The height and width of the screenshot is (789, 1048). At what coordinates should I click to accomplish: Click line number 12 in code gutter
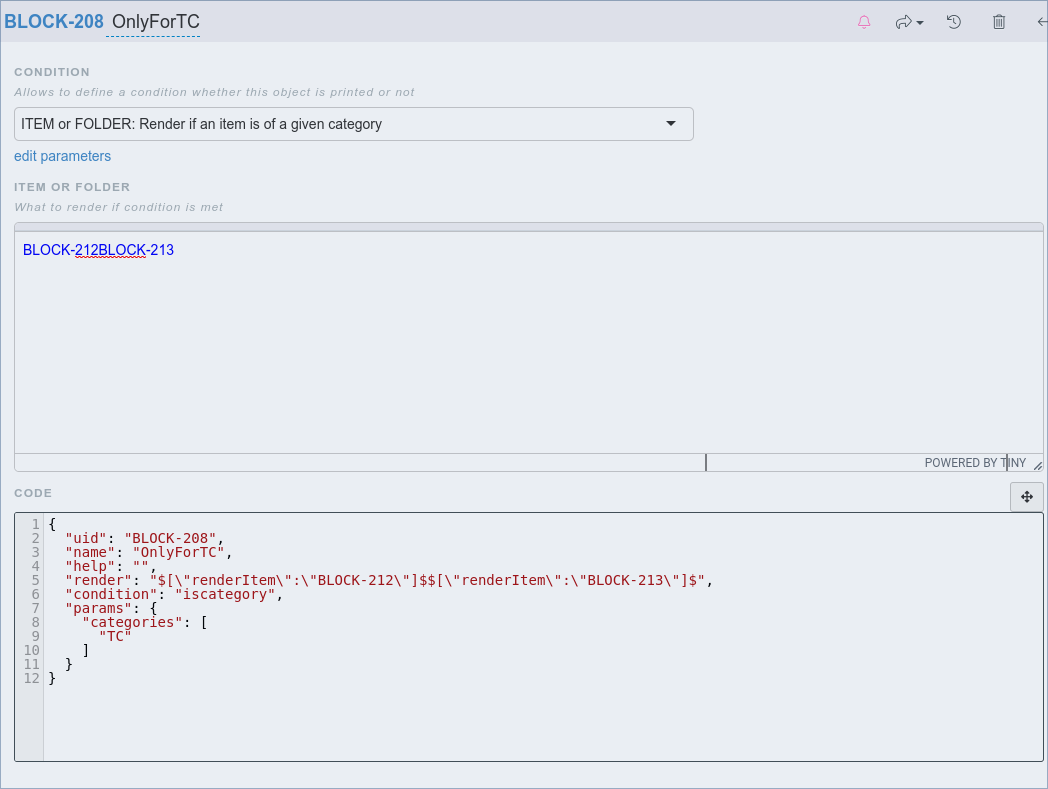pyautogui.click(x=31, y=678)
